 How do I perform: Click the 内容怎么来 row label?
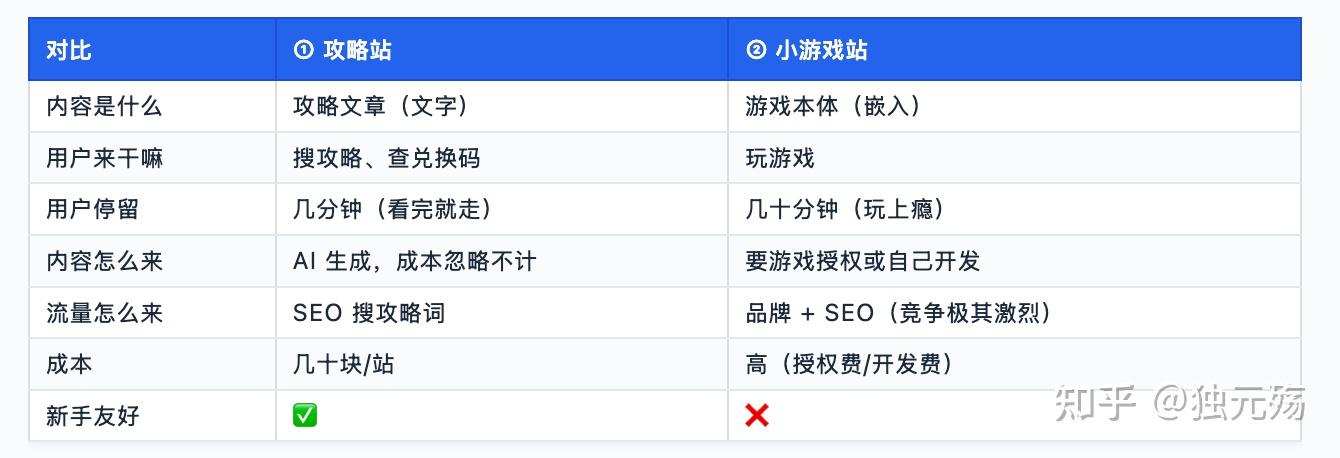(104, 261)
